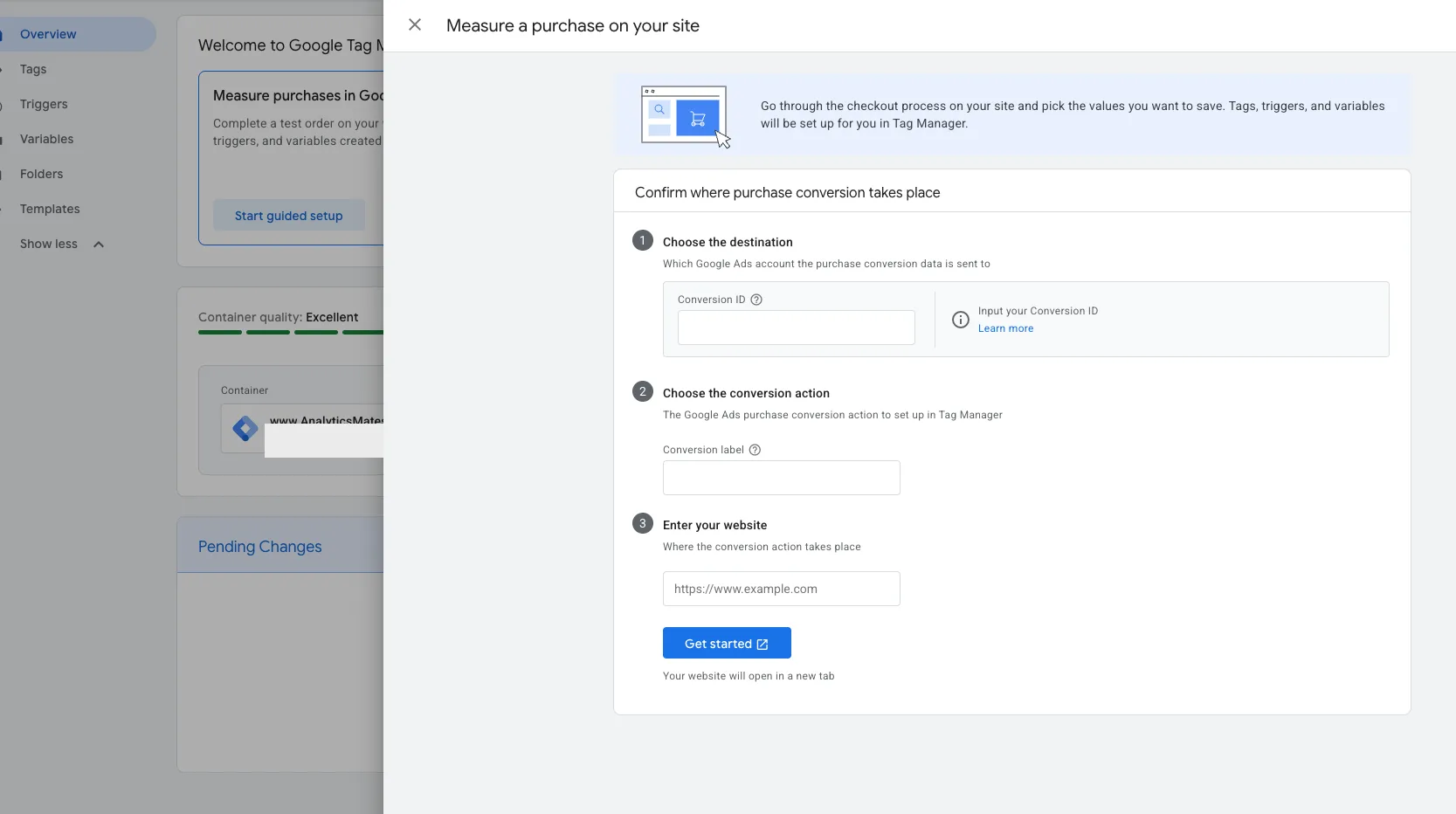Click the website URL input field
Screen dimensions: 1456x814
point(782,589)
